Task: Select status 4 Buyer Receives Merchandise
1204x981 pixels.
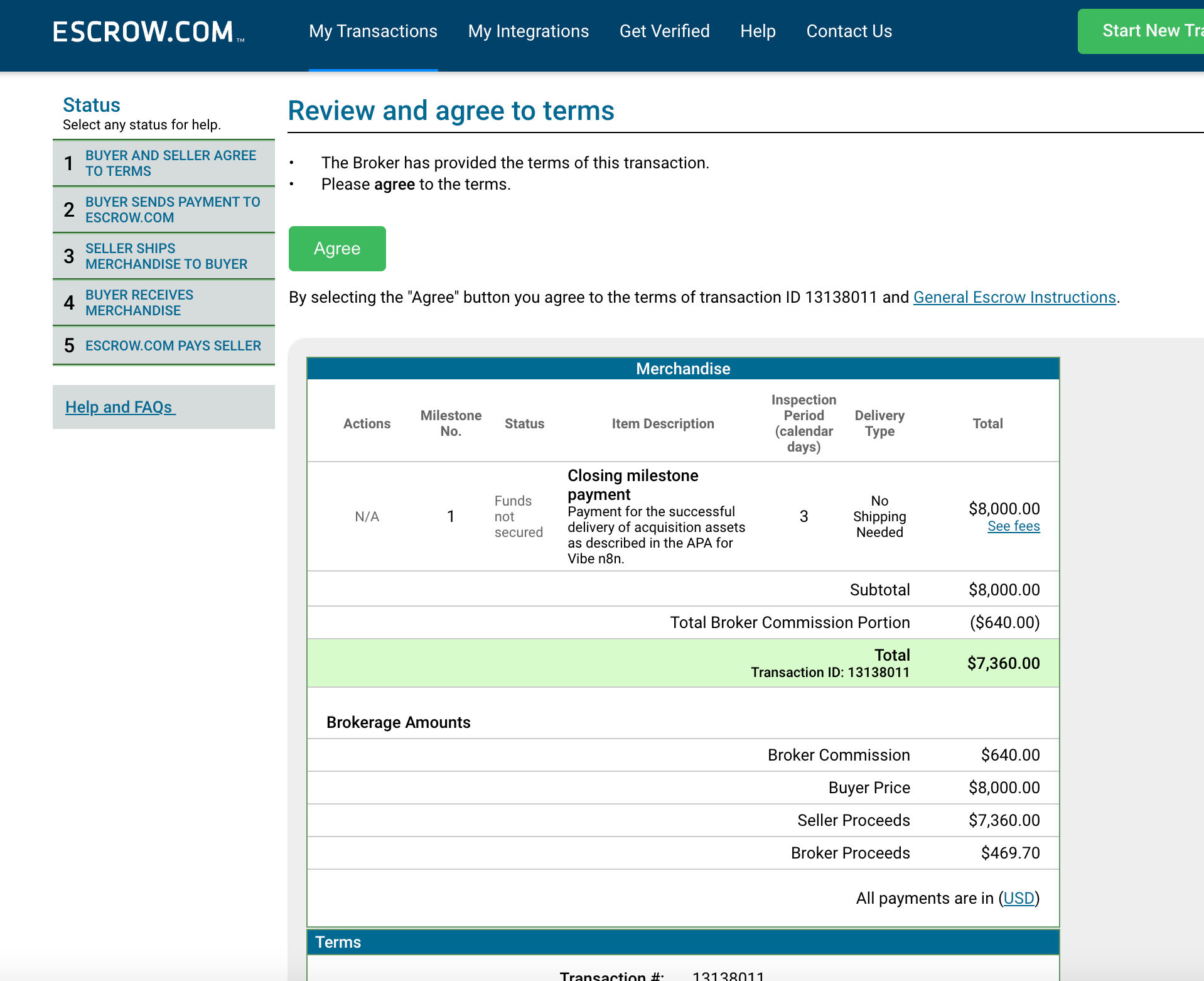Action: tap(164, 303)
